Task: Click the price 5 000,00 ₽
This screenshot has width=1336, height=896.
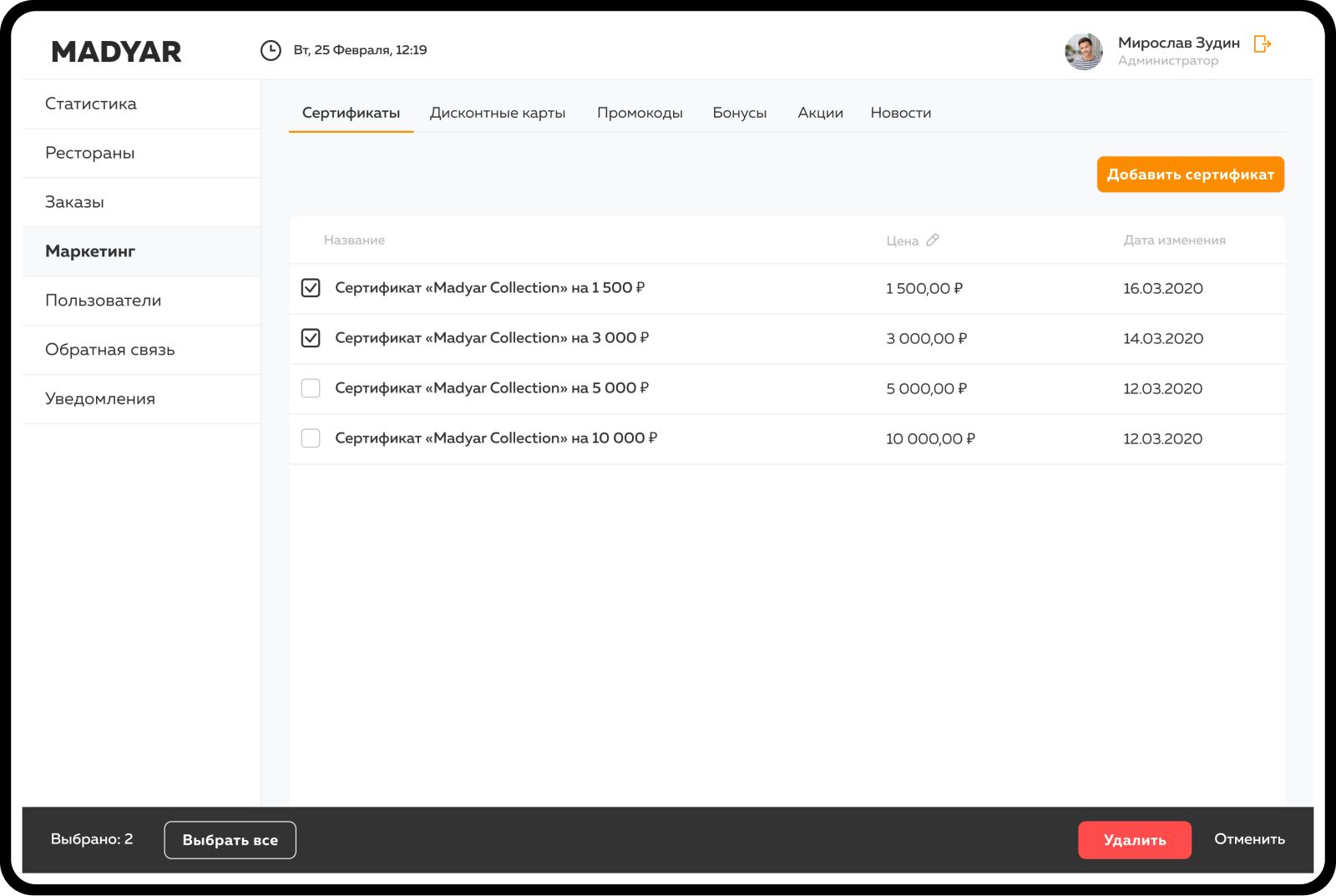Action: (x=927, y=389)
